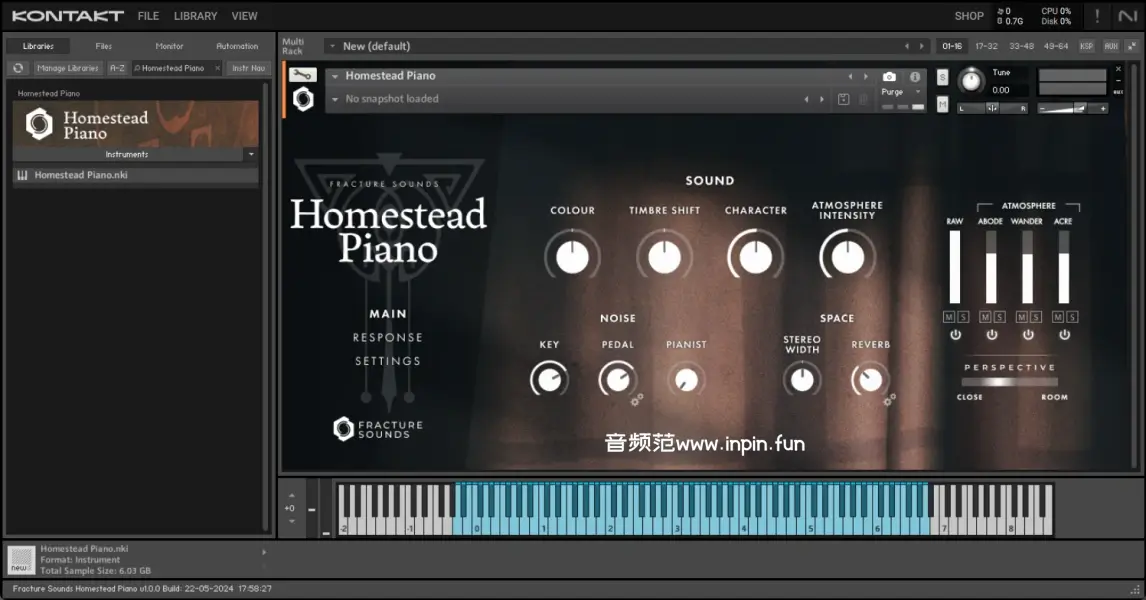Click the Fracture Sounds hexagon icon under wrench
The image size is (1146, 600).
(303, 99)
